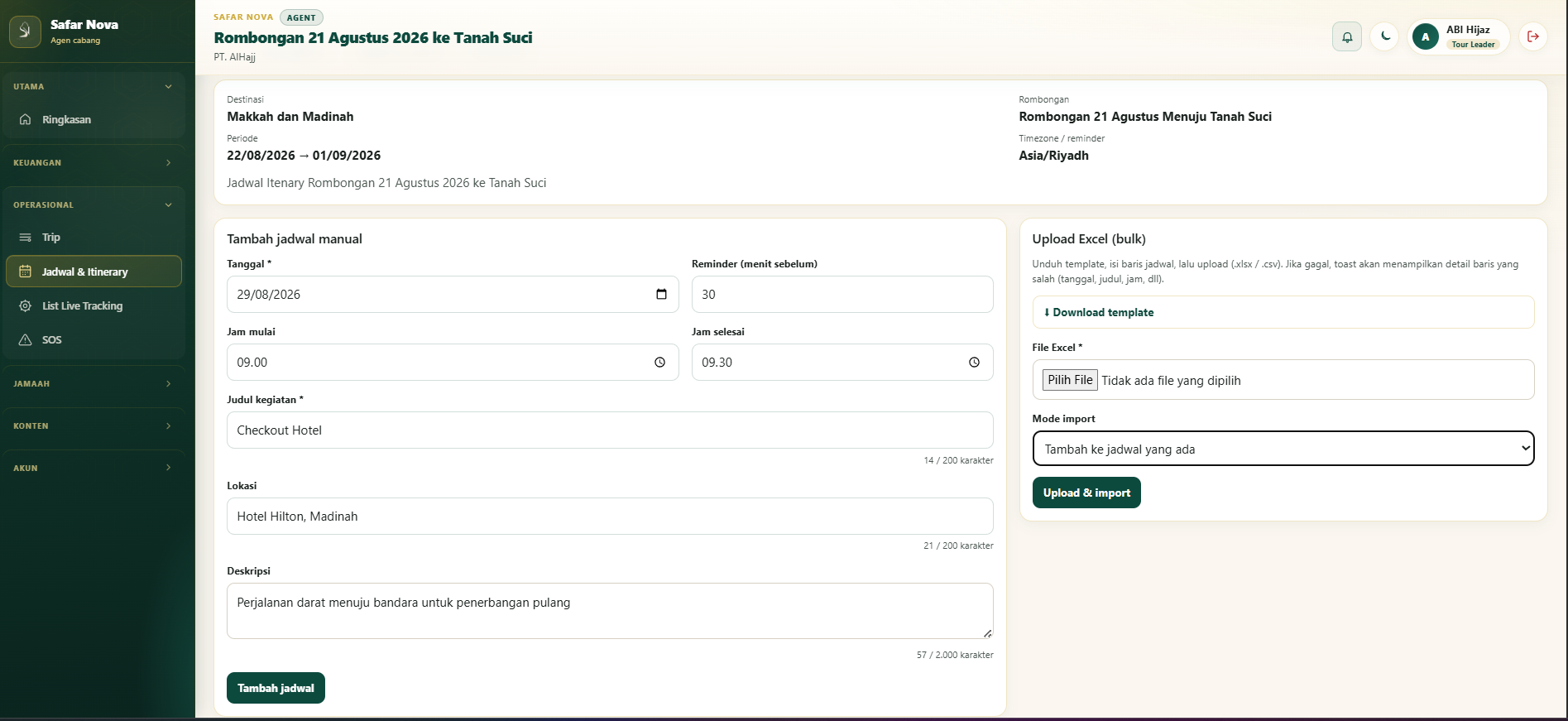This screenshot has width=1568, height=721.
Task: Open the Jam mulai clock picker
Action: [x=659, y=363]
